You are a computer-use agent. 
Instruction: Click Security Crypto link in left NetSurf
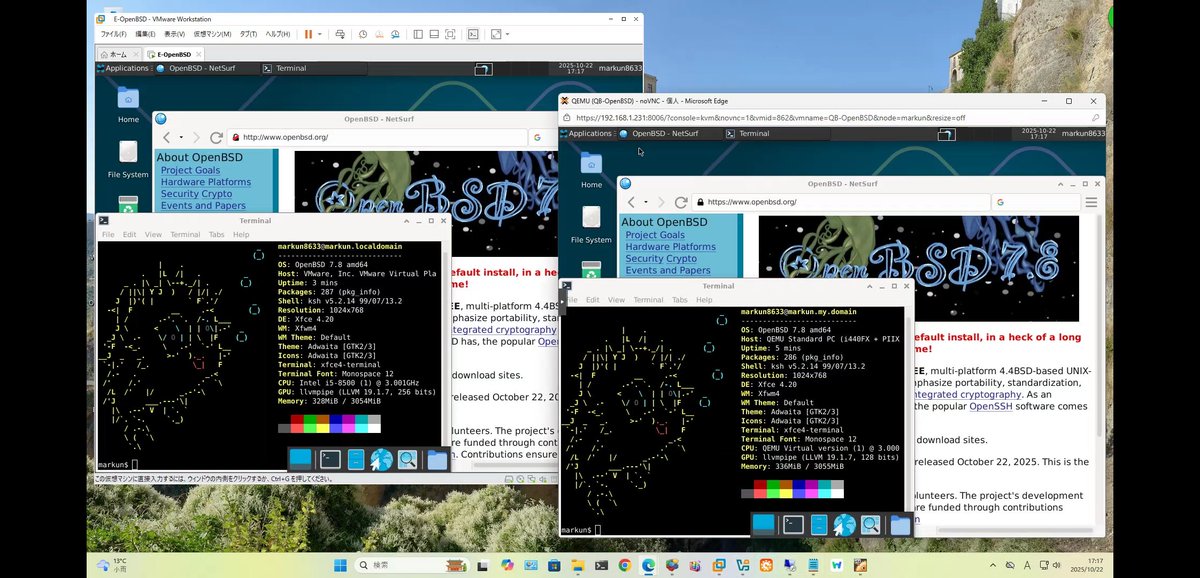tap(196, 194)
